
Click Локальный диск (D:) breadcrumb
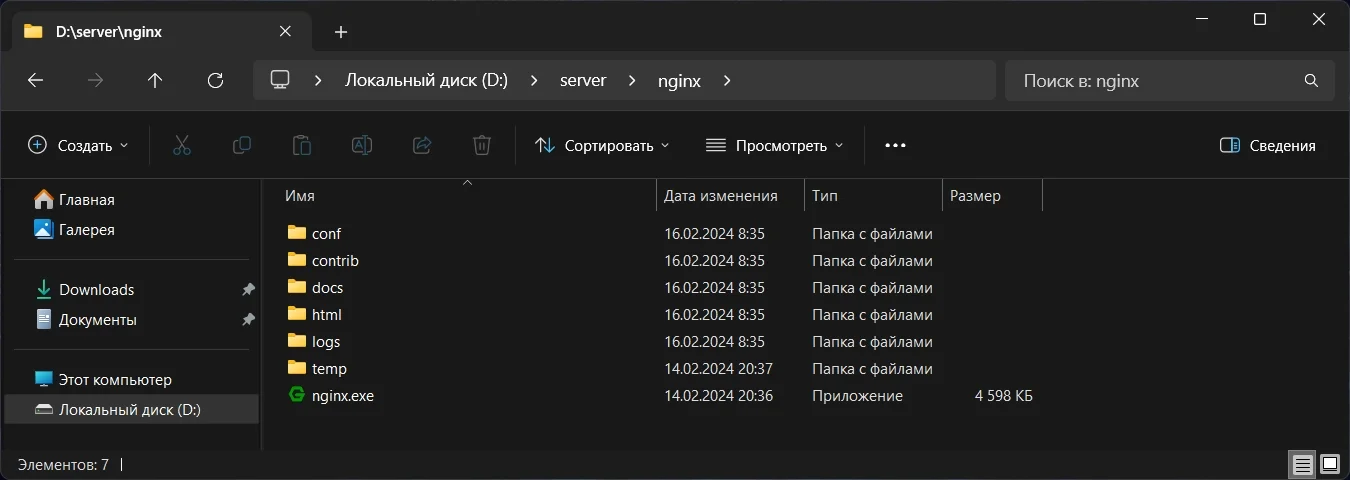pyautogui.click(x=427, y=80)
